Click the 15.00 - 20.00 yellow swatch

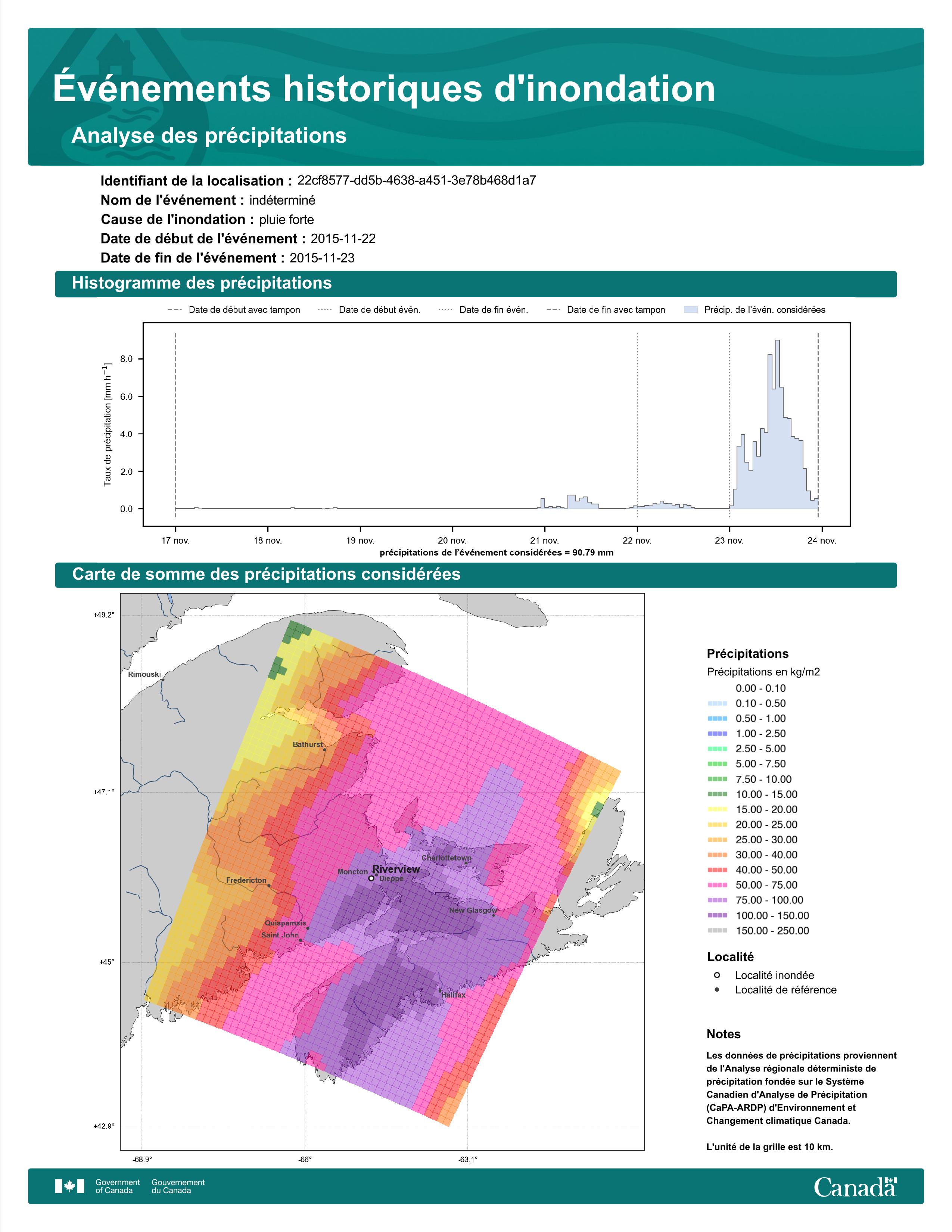[x=717, y=809]
